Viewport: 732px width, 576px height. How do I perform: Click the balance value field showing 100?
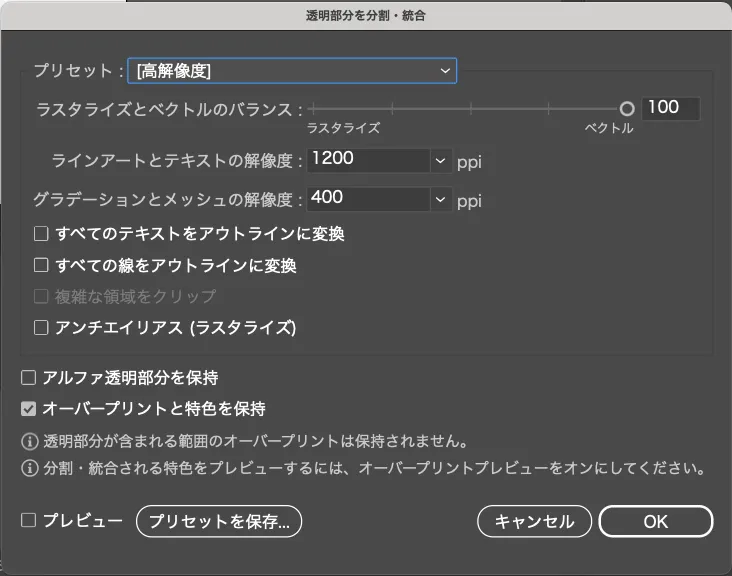pos(670,108)
